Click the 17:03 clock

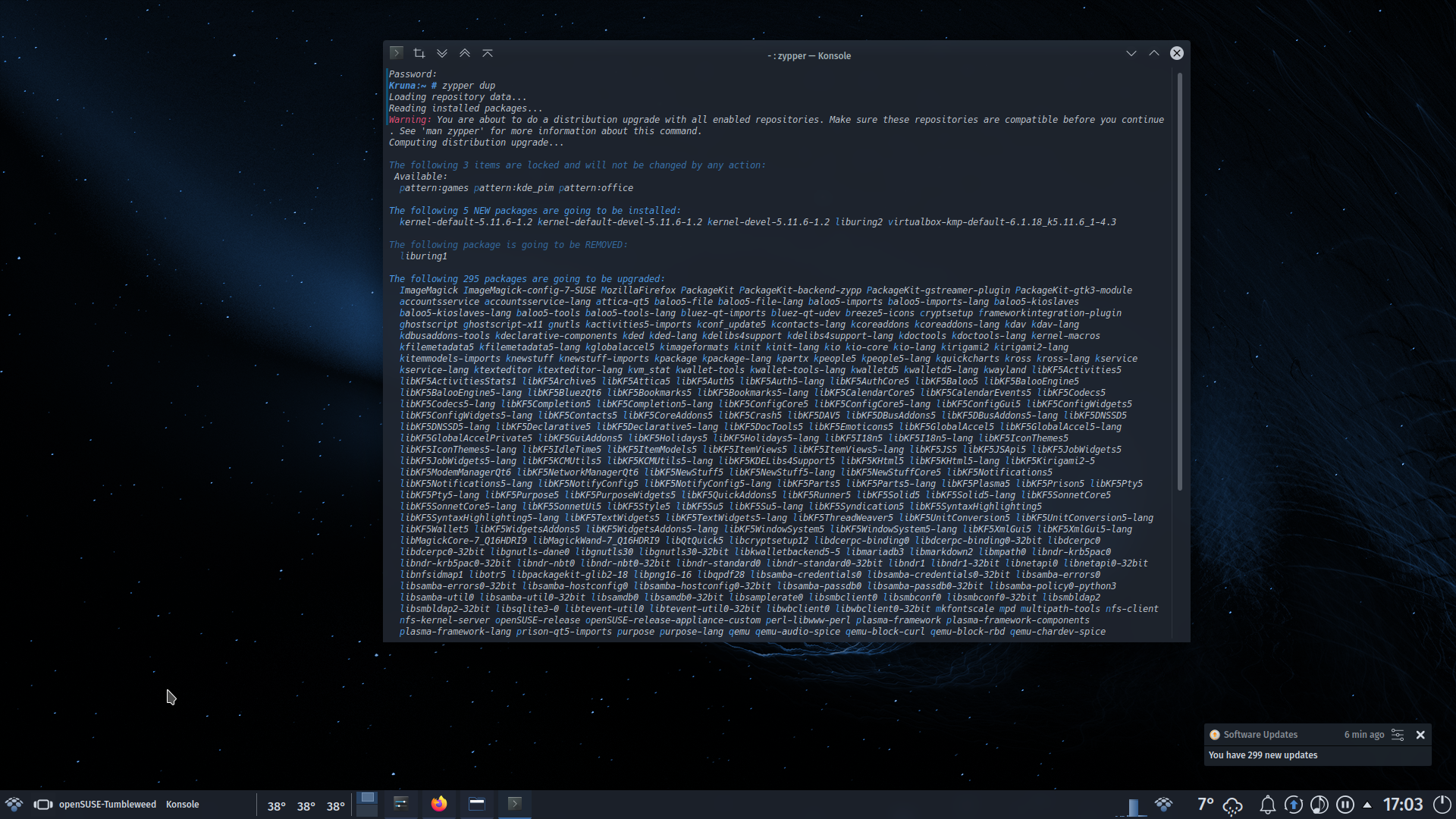pos(1403,805)
